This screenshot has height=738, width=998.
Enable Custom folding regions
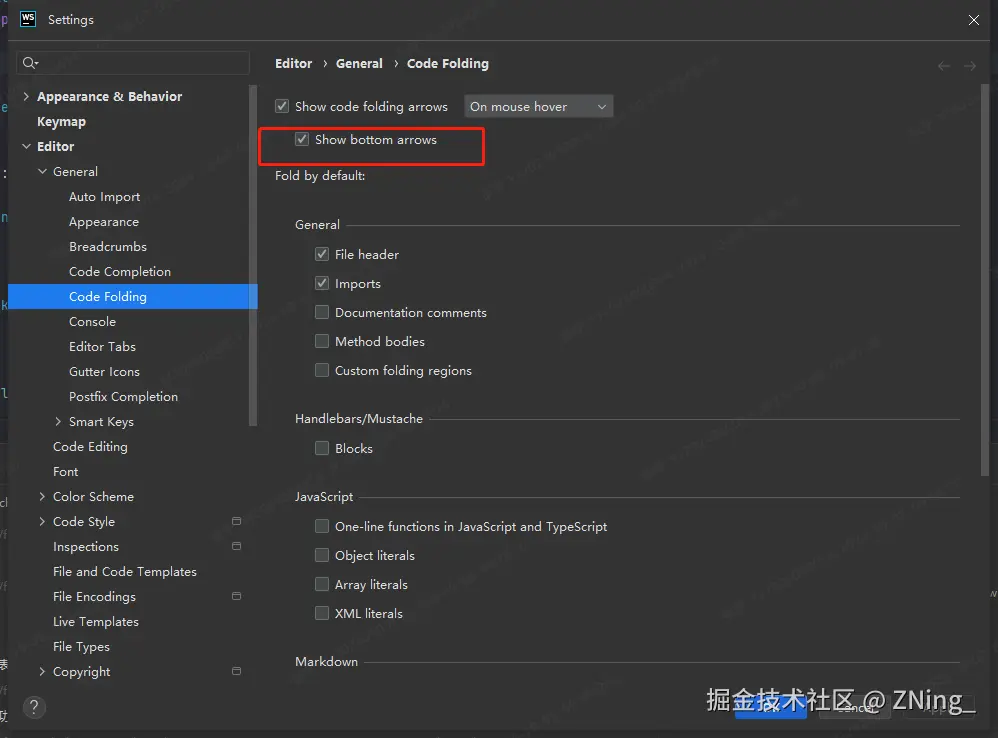(322, 370)
